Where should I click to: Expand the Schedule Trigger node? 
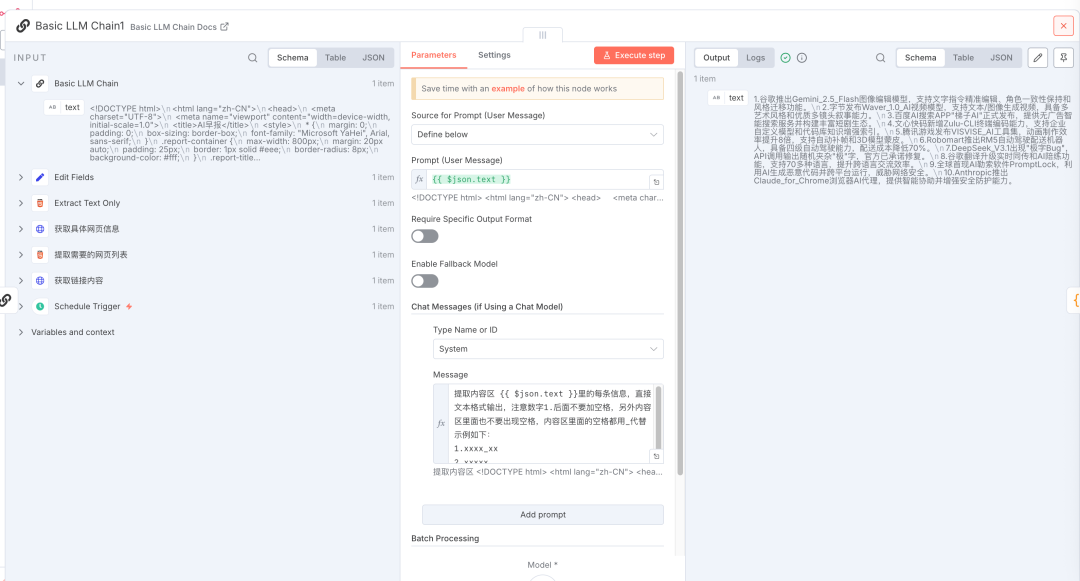21,306
